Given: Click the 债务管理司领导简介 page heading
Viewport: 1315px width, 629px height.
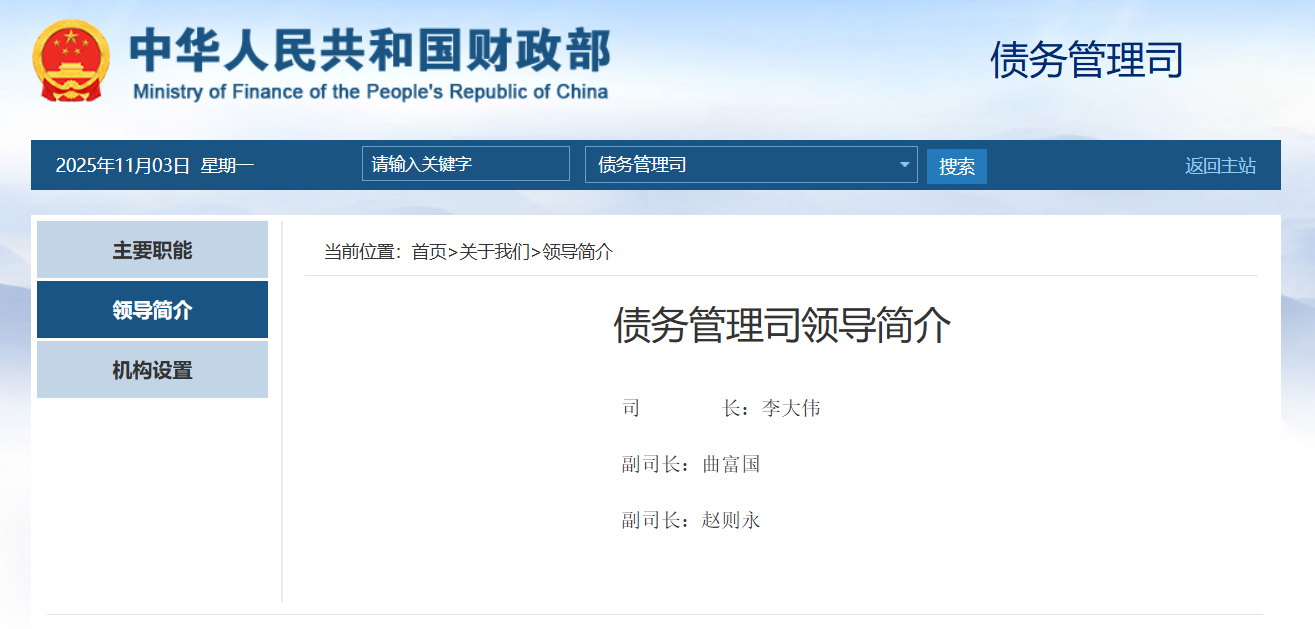Looking at the screenshot, I should (781, 326).
